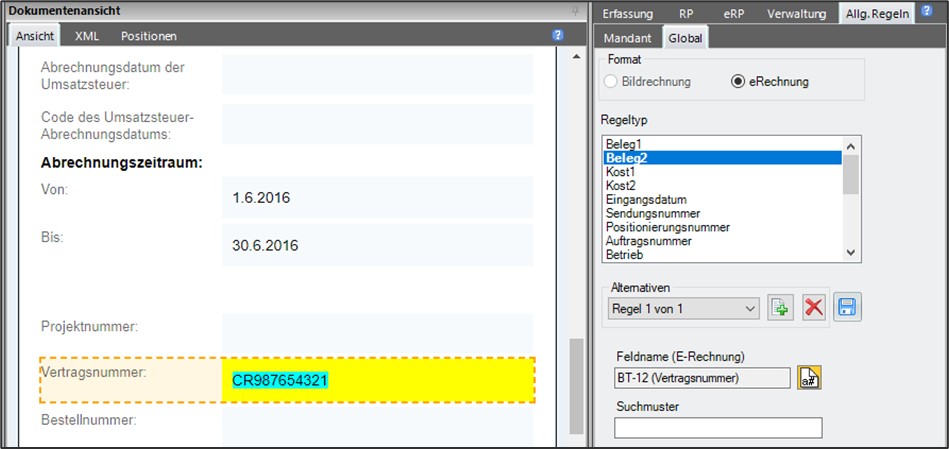
Task: Switch to the XML tab
Action: (87, 36)
